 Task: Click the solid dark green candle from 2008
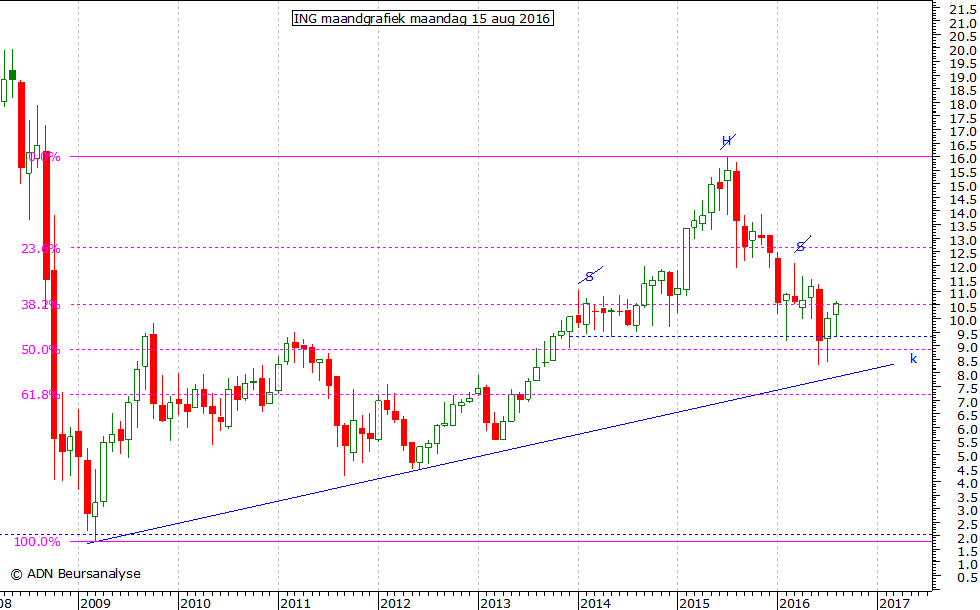click(x=12, y=75)
